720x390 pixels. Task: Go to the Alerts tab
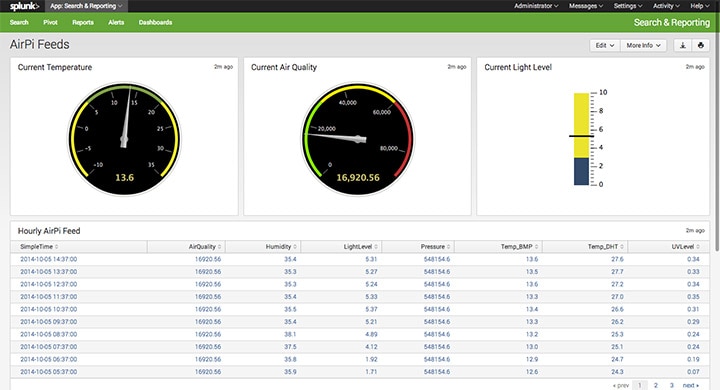point(116,23)
